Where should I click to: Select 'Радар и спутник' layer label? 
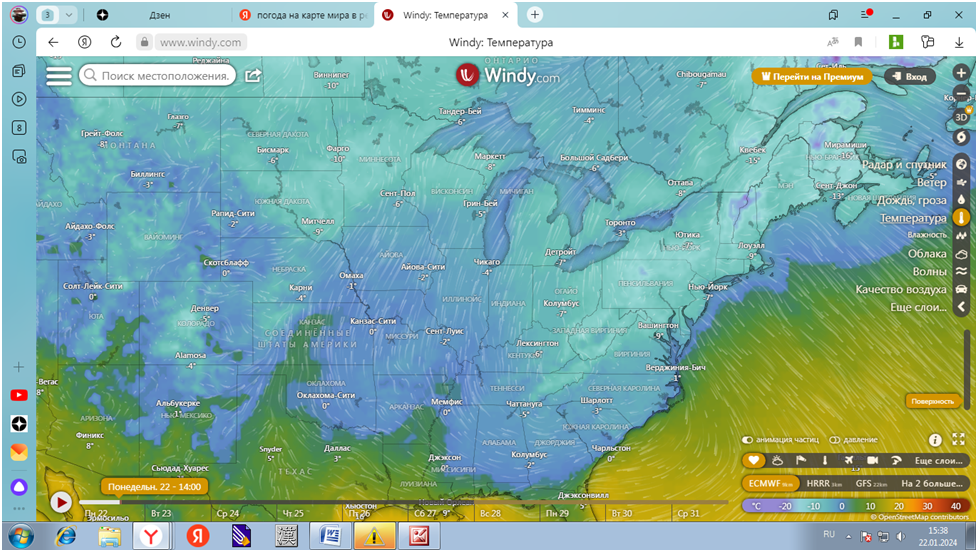904,165
